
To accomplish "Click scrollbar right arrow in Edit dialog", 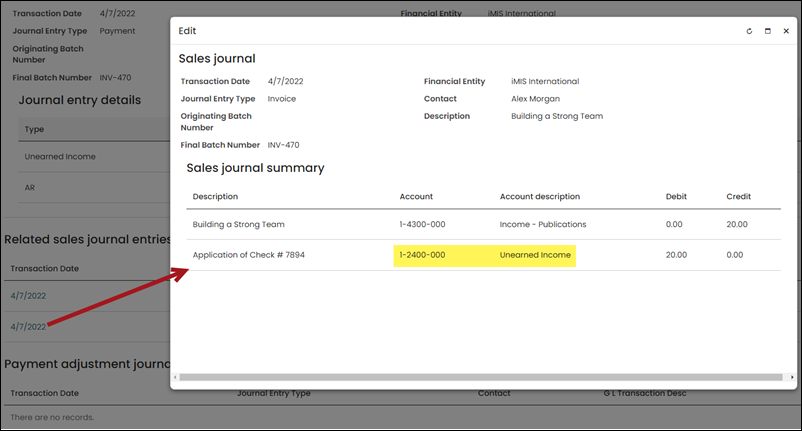I will 792,377.
